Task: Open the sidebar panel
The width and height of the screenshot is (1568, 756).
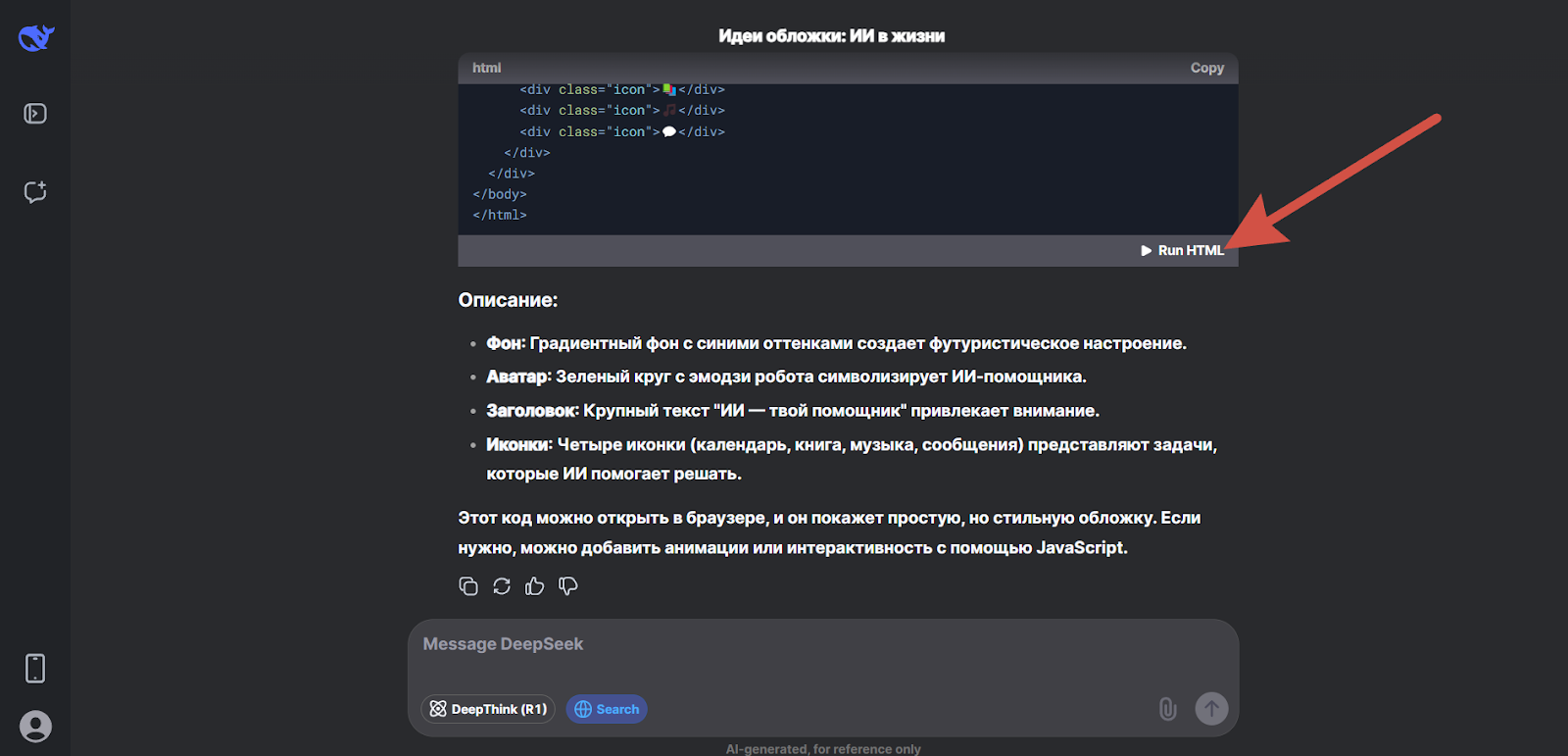Action: coord(35,114)
